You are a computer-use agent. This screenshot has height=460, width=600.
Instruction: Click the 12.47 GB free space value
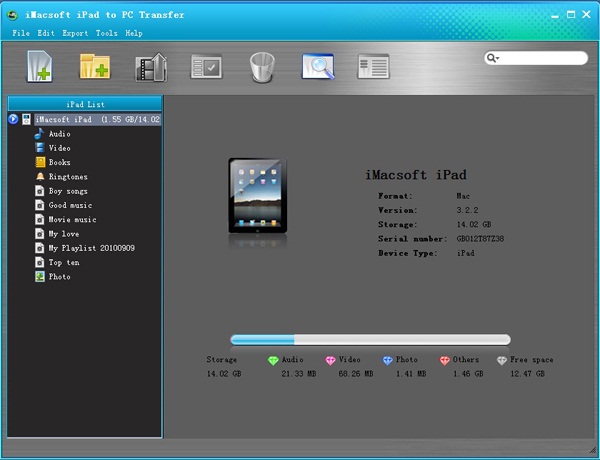(x=527, y=374)
